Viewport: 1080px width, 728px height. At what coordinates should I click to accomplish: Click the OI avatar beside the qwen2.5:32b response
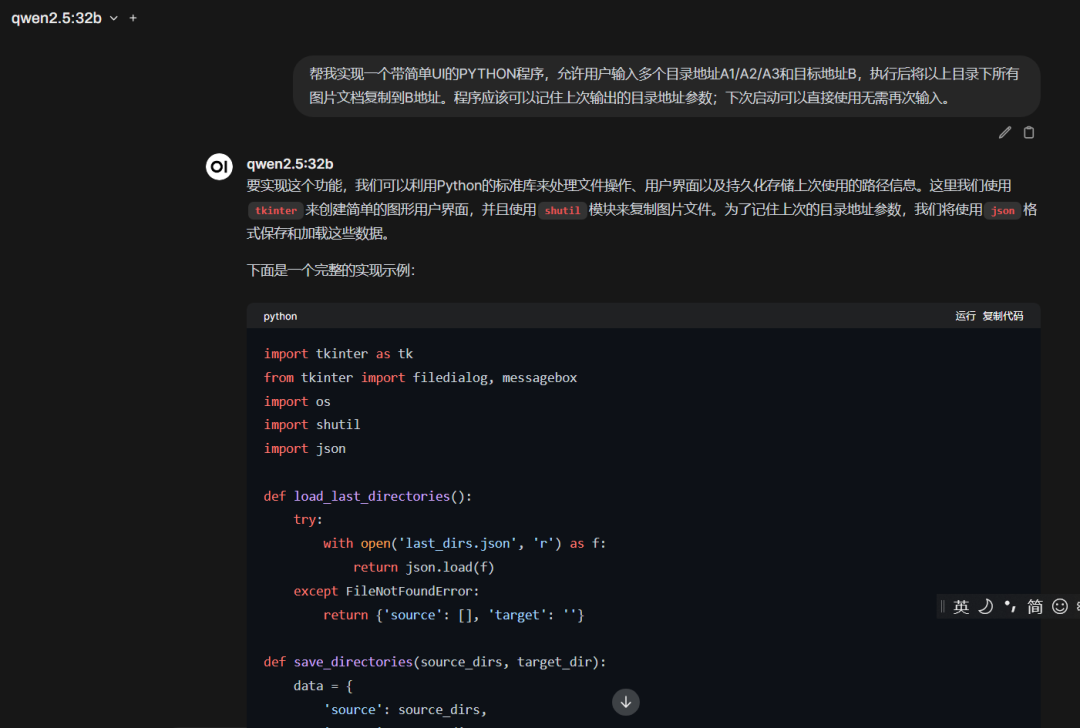219,167
